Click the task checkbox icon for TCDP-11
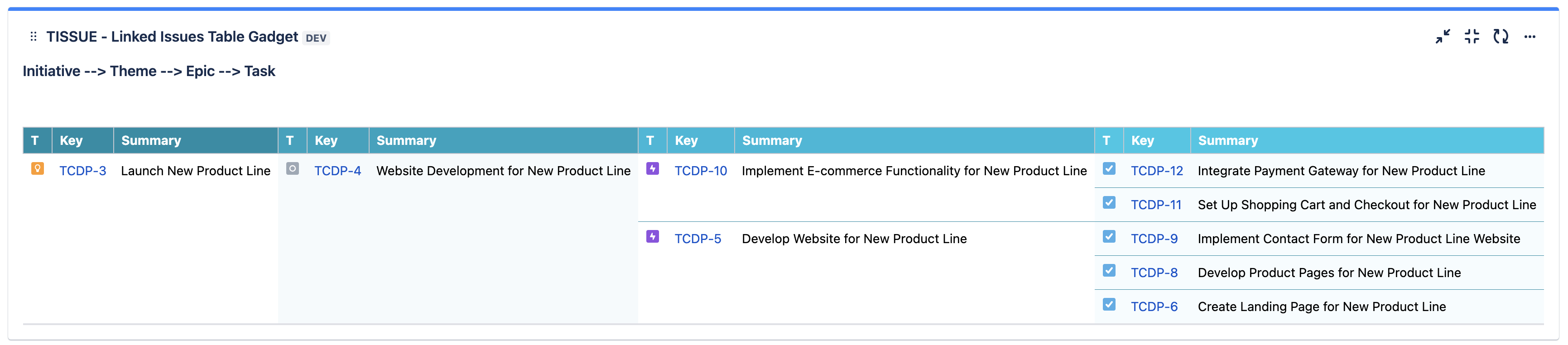This screenshot has width=1568, height=345. pyautogui.click(x=1108, y=203)
